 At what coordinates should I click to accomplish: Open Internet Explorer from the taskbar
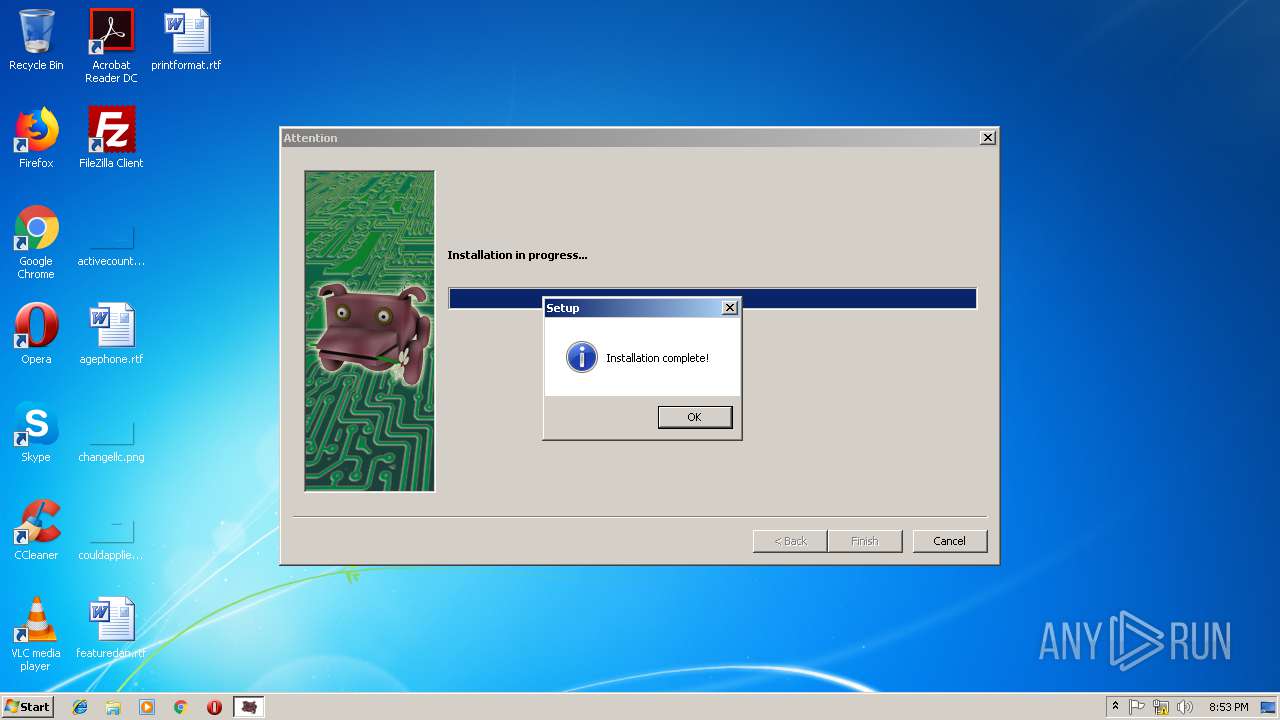[80, 707]
